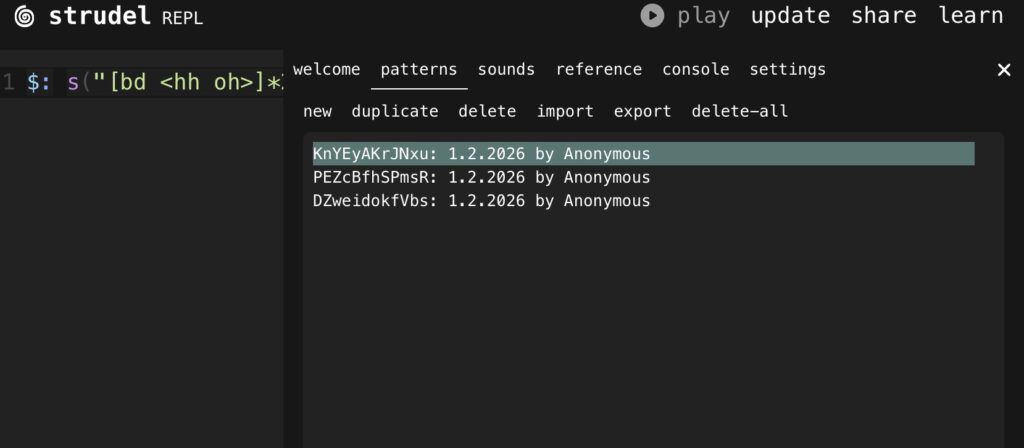
Task: Select the patterns tab
Action: coord(419,70)
